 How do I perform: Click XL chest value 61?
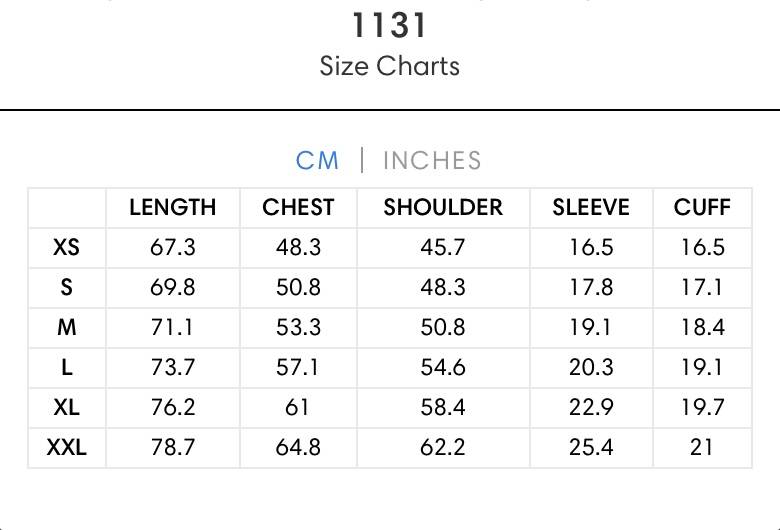[297, 407]
